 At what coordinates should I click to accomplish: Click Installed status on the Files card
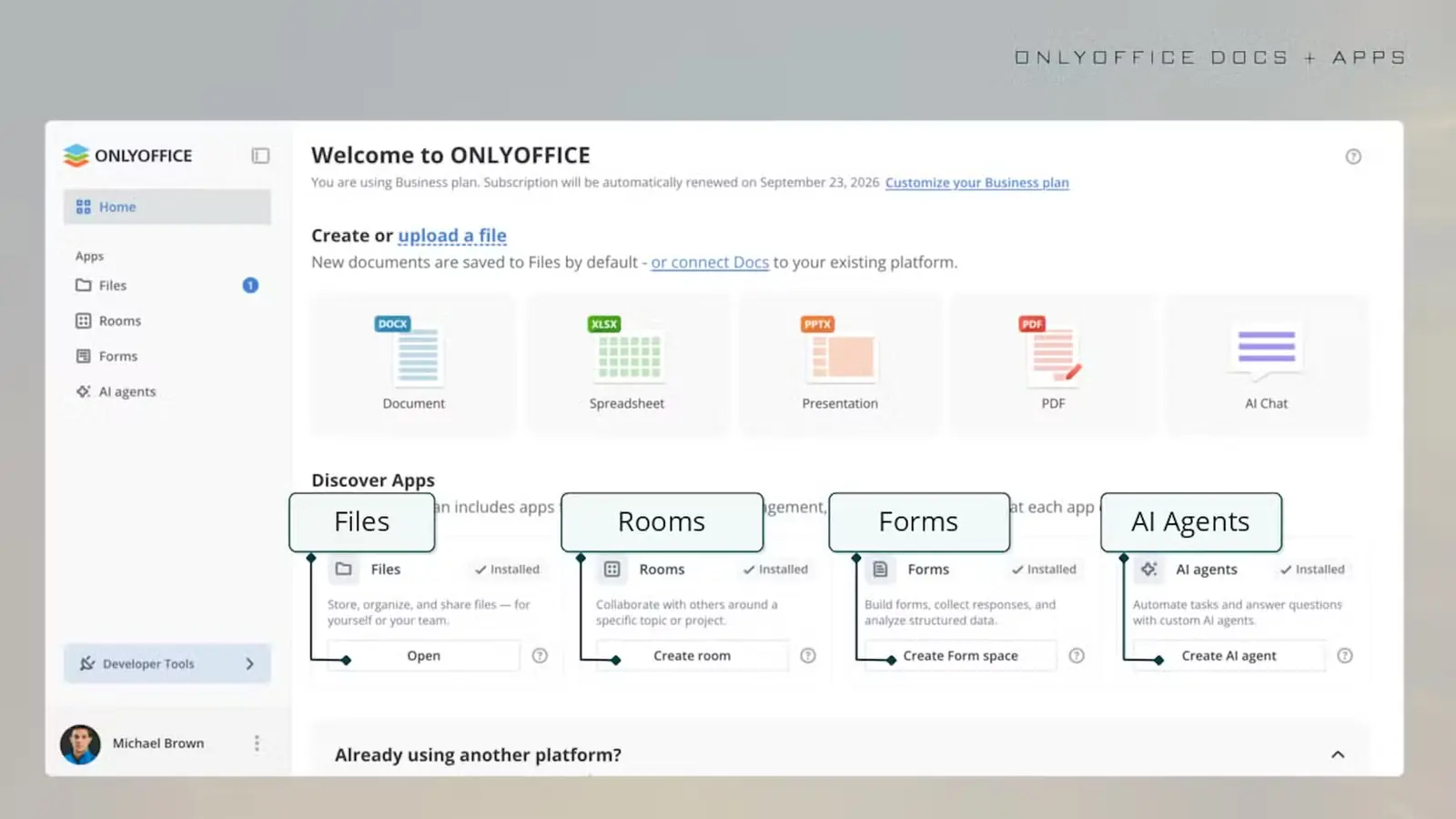507,570
